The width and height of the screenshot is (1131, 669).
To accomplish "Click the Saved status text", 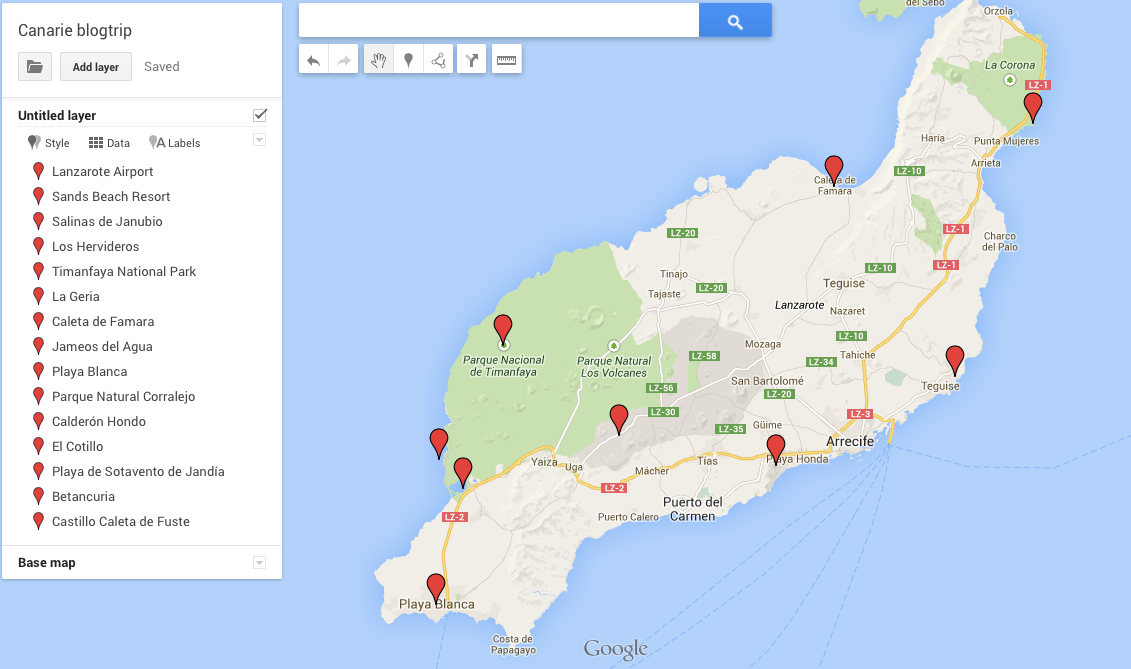I will (162, 66).
